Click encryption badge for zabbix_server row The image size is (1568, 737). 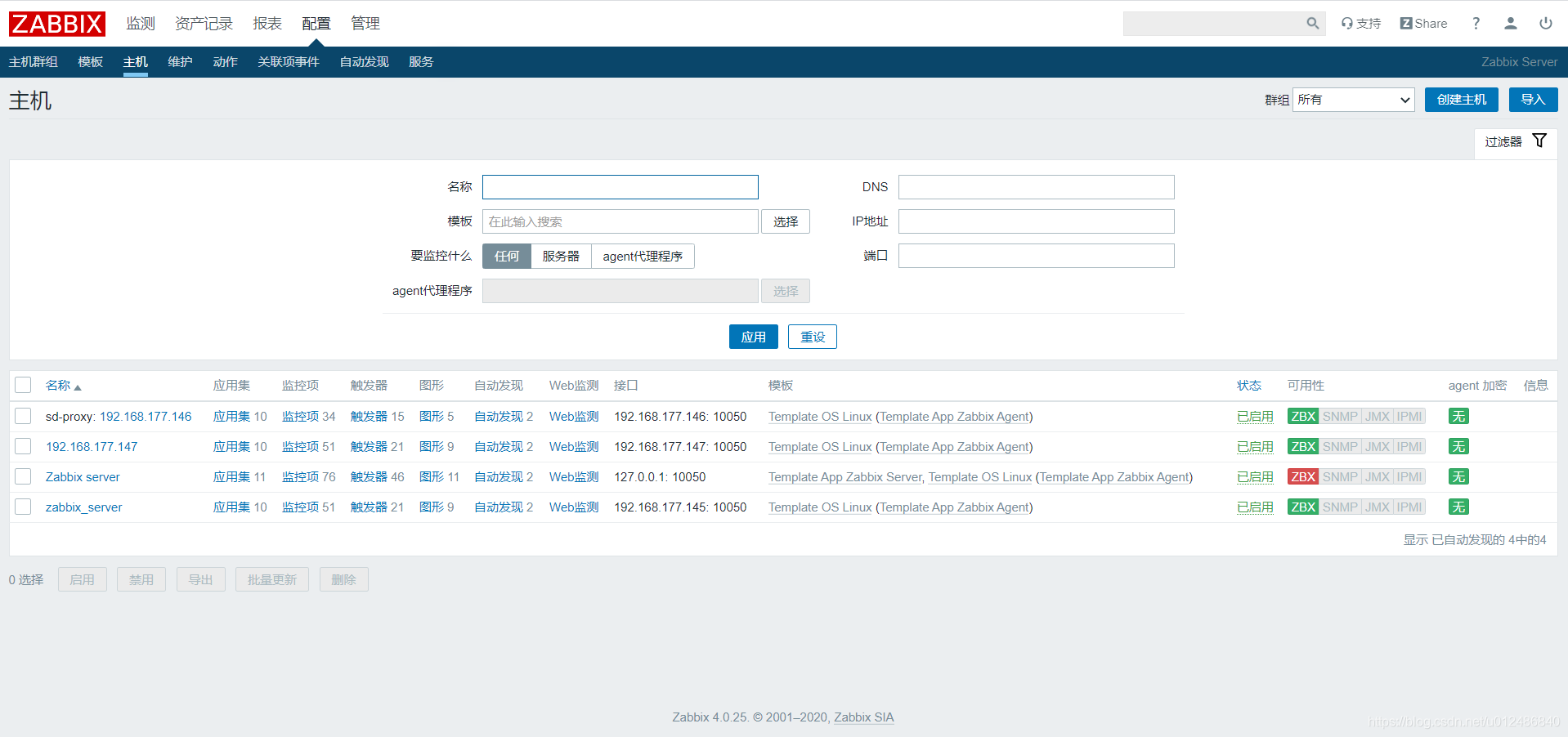[1458, 507]
